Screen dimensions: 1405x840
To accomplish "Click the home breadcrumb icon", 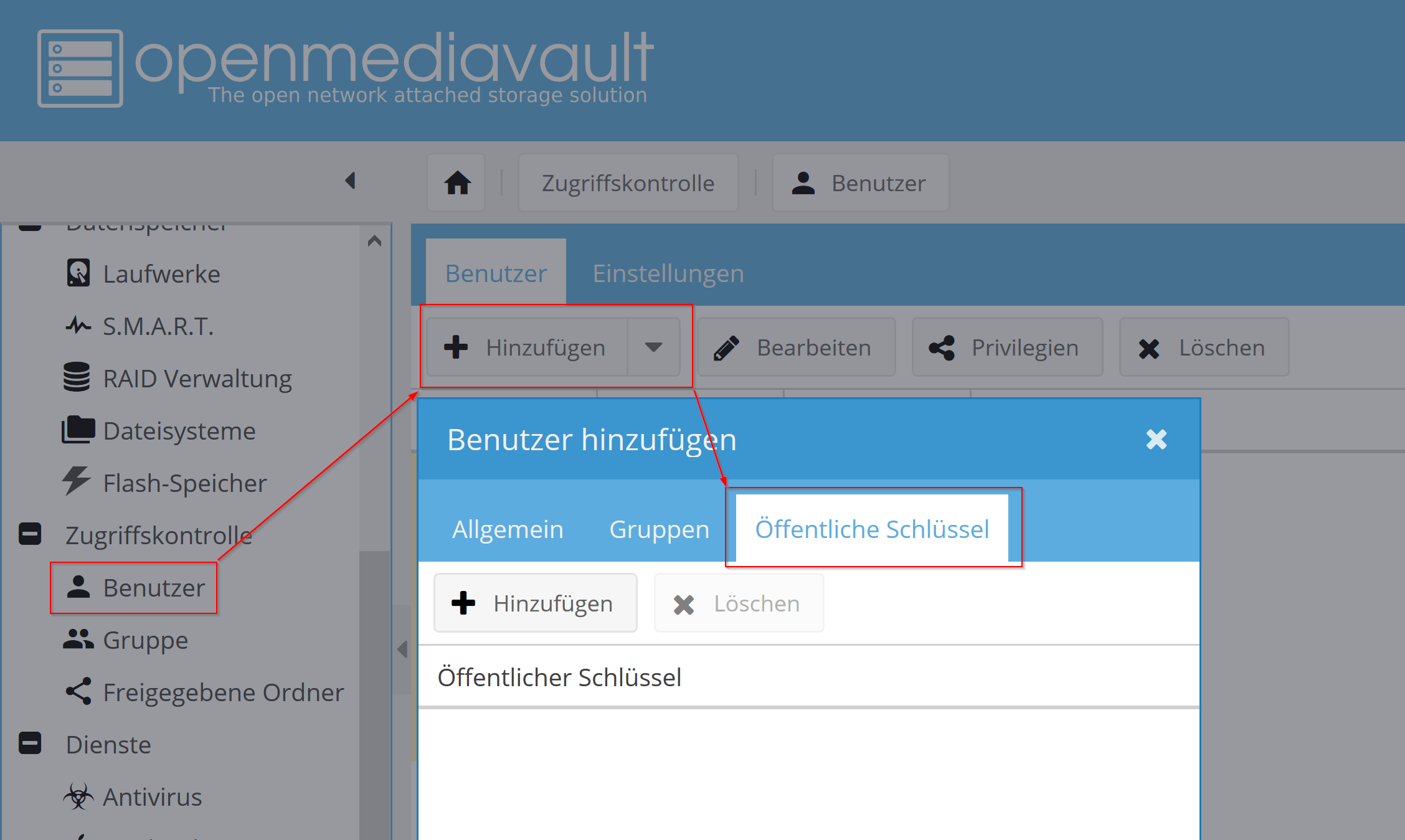I will pos(457,183).
